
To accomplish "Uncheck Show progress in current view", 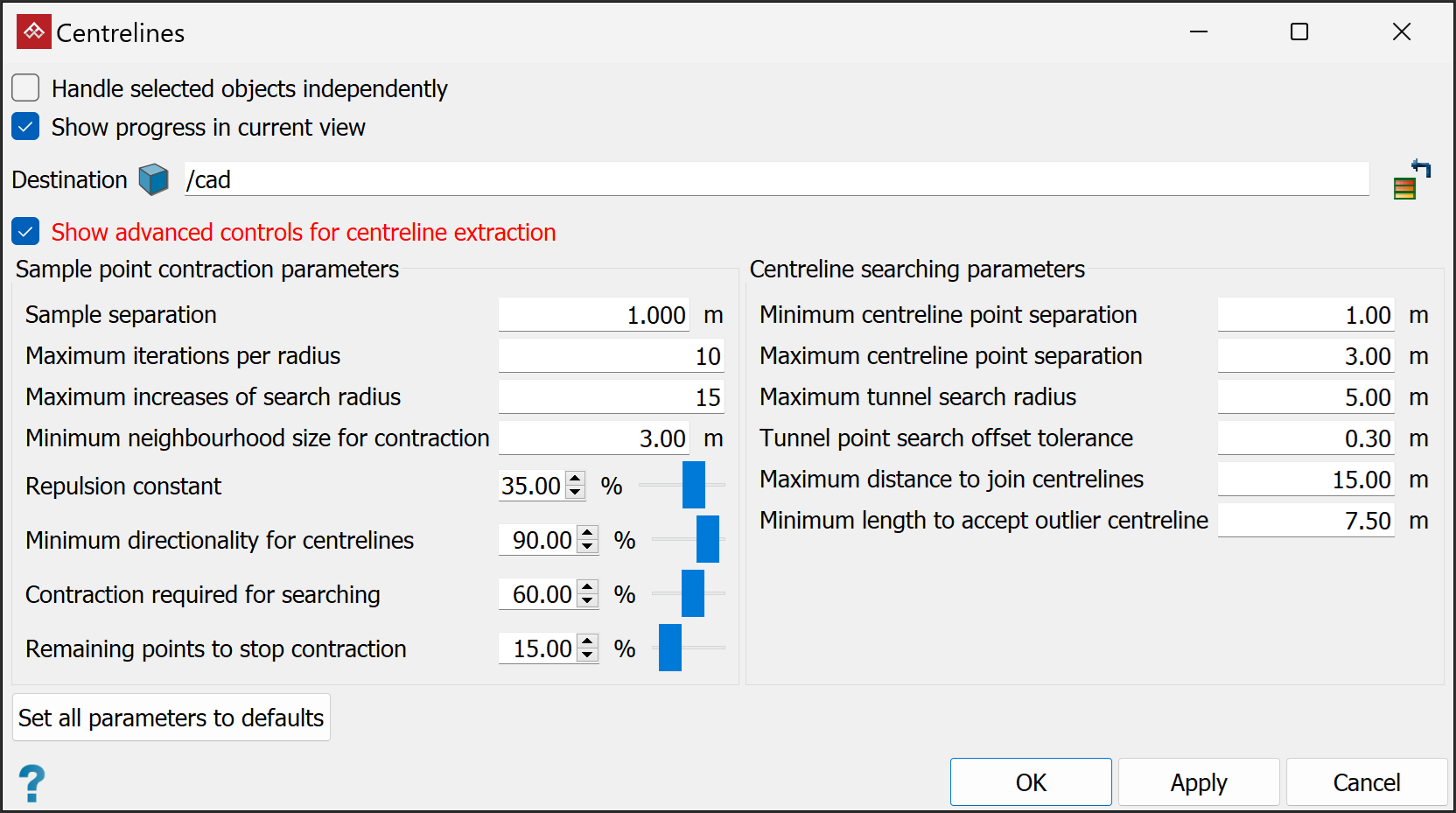I will pos(25,127).
